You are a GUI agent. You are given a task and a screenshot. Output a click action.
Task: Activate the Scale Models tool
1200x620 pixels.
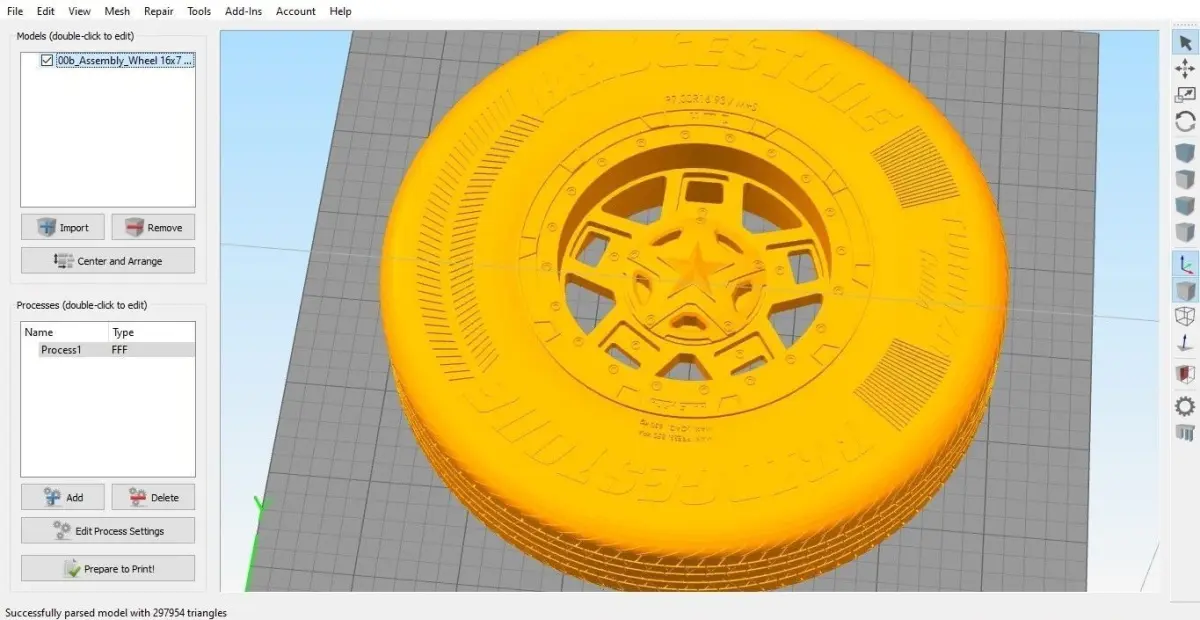point(1185,94)
